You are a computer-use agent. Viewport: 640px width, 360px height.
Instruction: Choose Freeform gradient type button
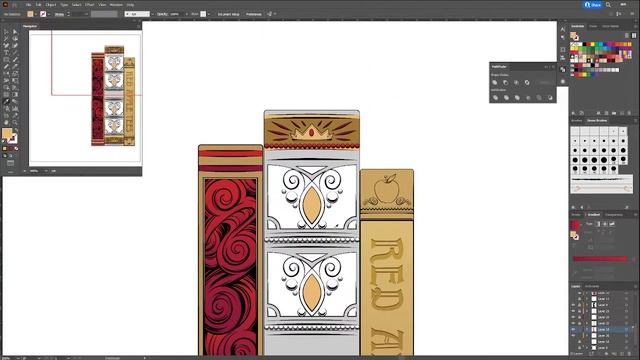tap(612, 224)
